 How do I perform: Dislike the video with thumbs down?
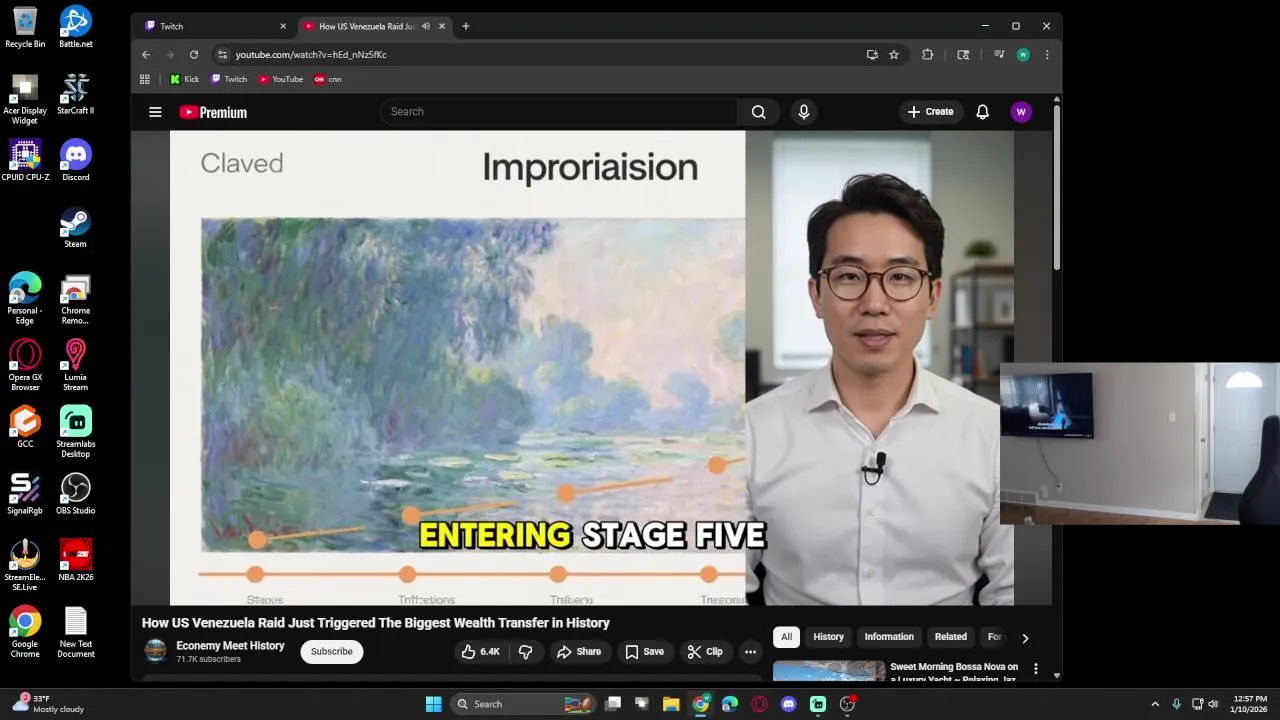point(525,652)
